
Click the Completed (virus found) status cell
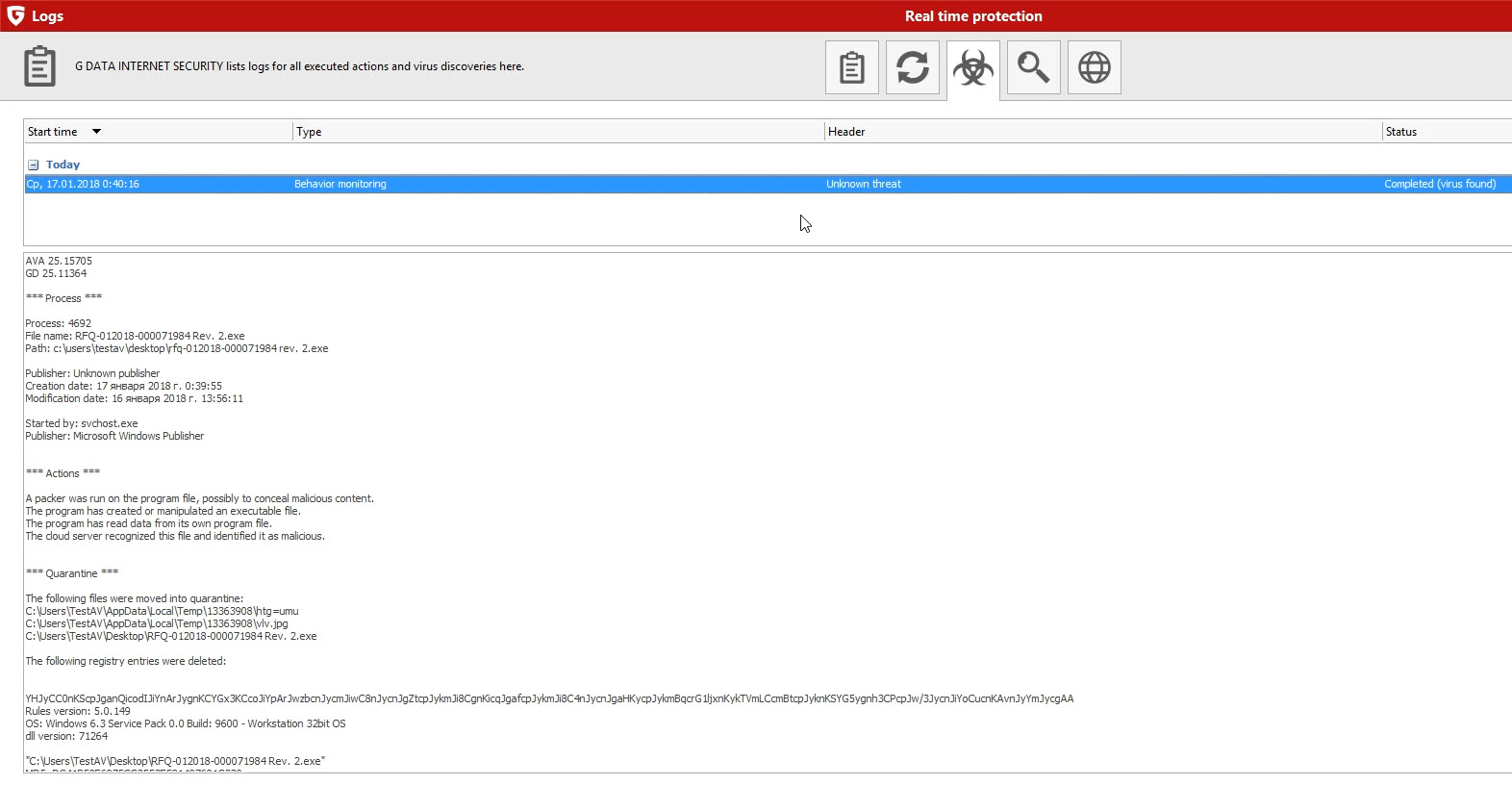coord(1440,184)
